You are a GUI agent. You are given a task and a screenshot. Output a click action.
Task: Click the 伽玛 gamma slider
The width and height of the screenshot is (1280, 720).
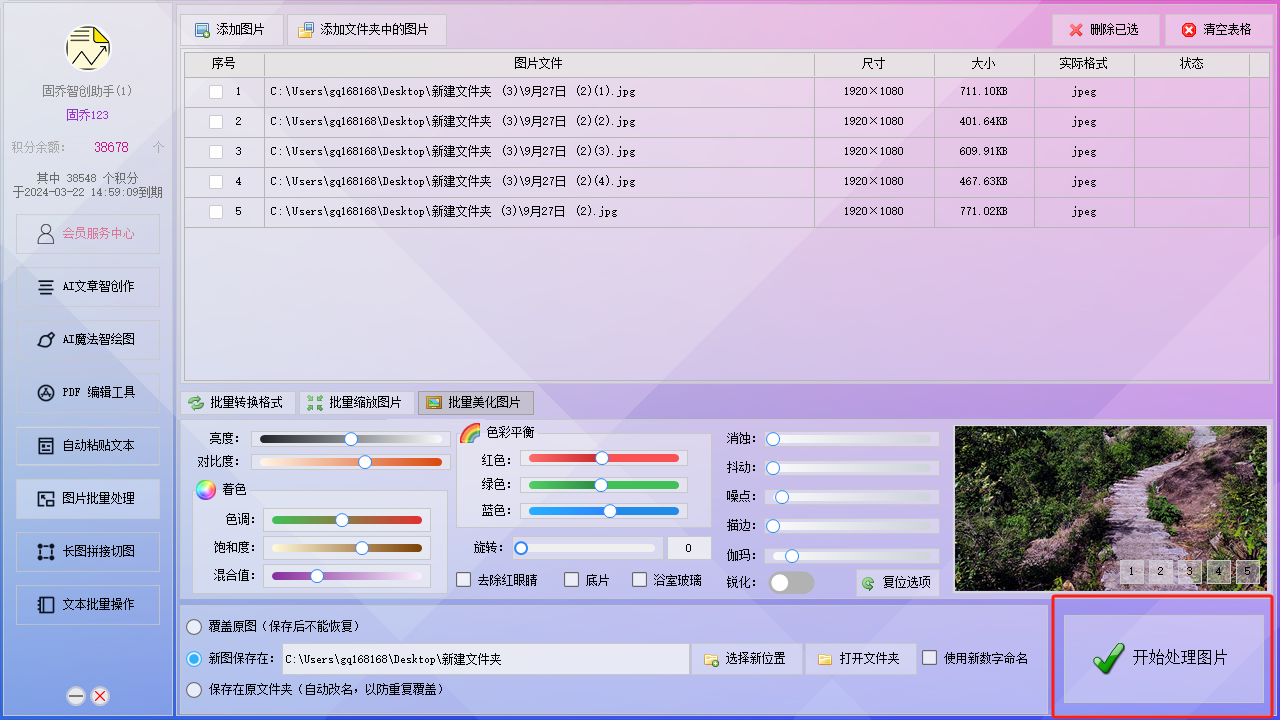coord(852,556)
